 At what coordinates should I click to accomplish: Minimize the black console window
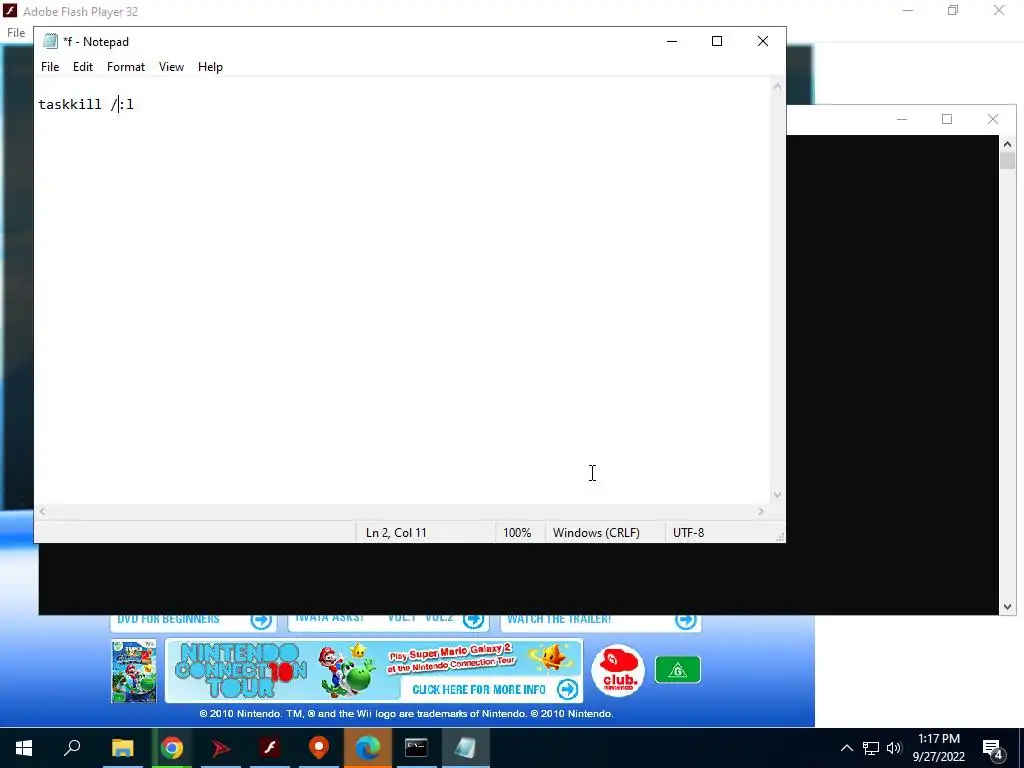902,119
